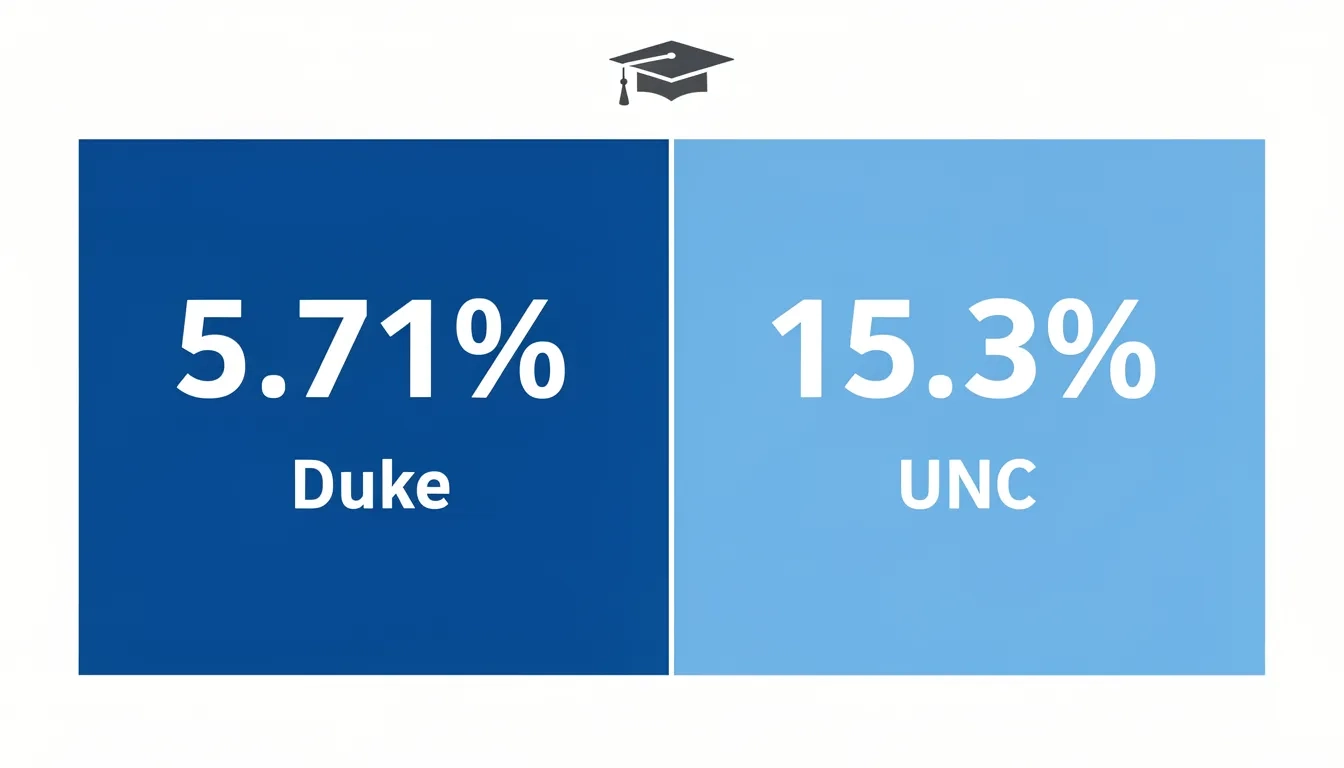Click the graduation cap icon

[671, 73]
